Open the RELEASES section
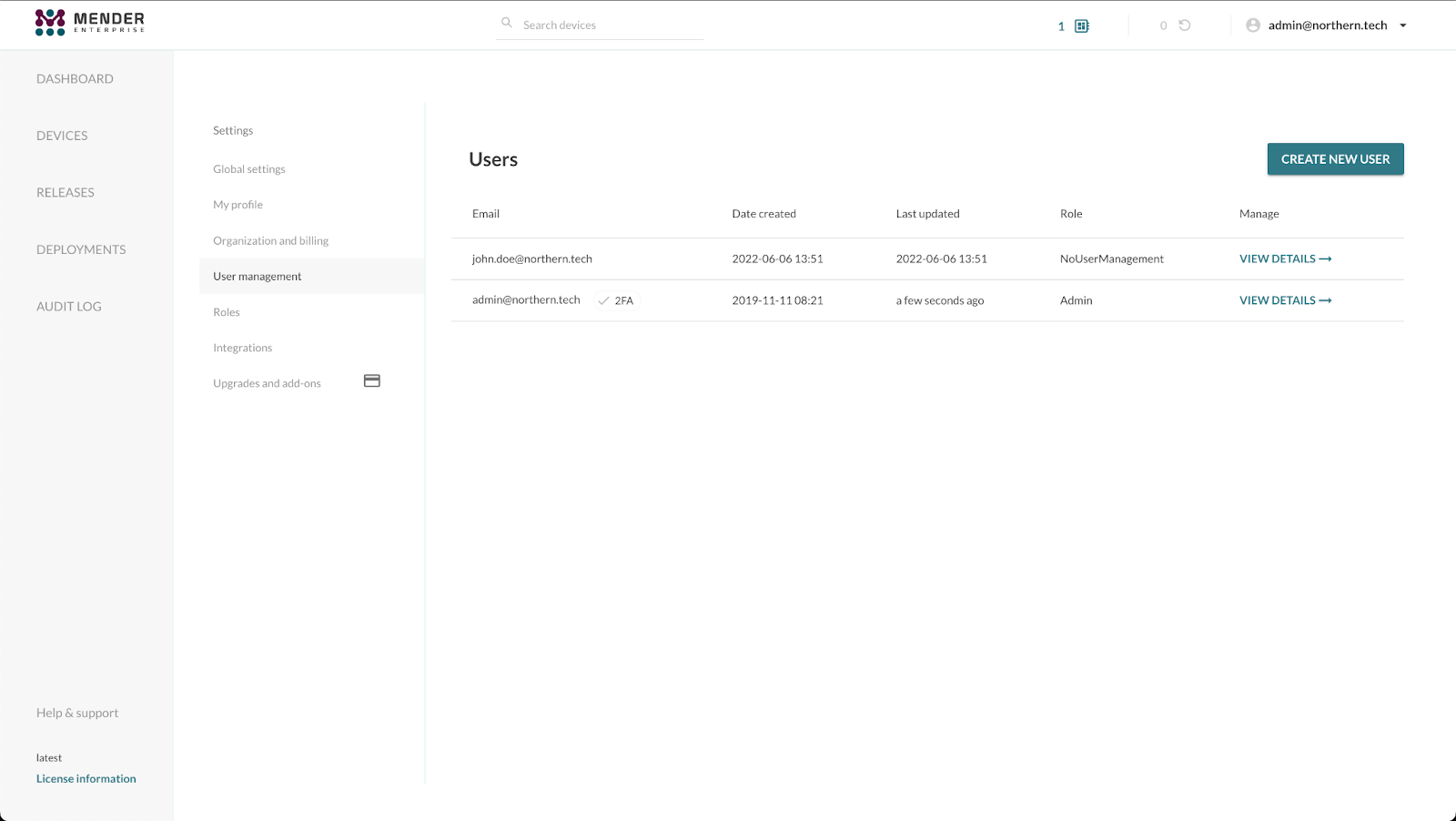 (65, 192)
